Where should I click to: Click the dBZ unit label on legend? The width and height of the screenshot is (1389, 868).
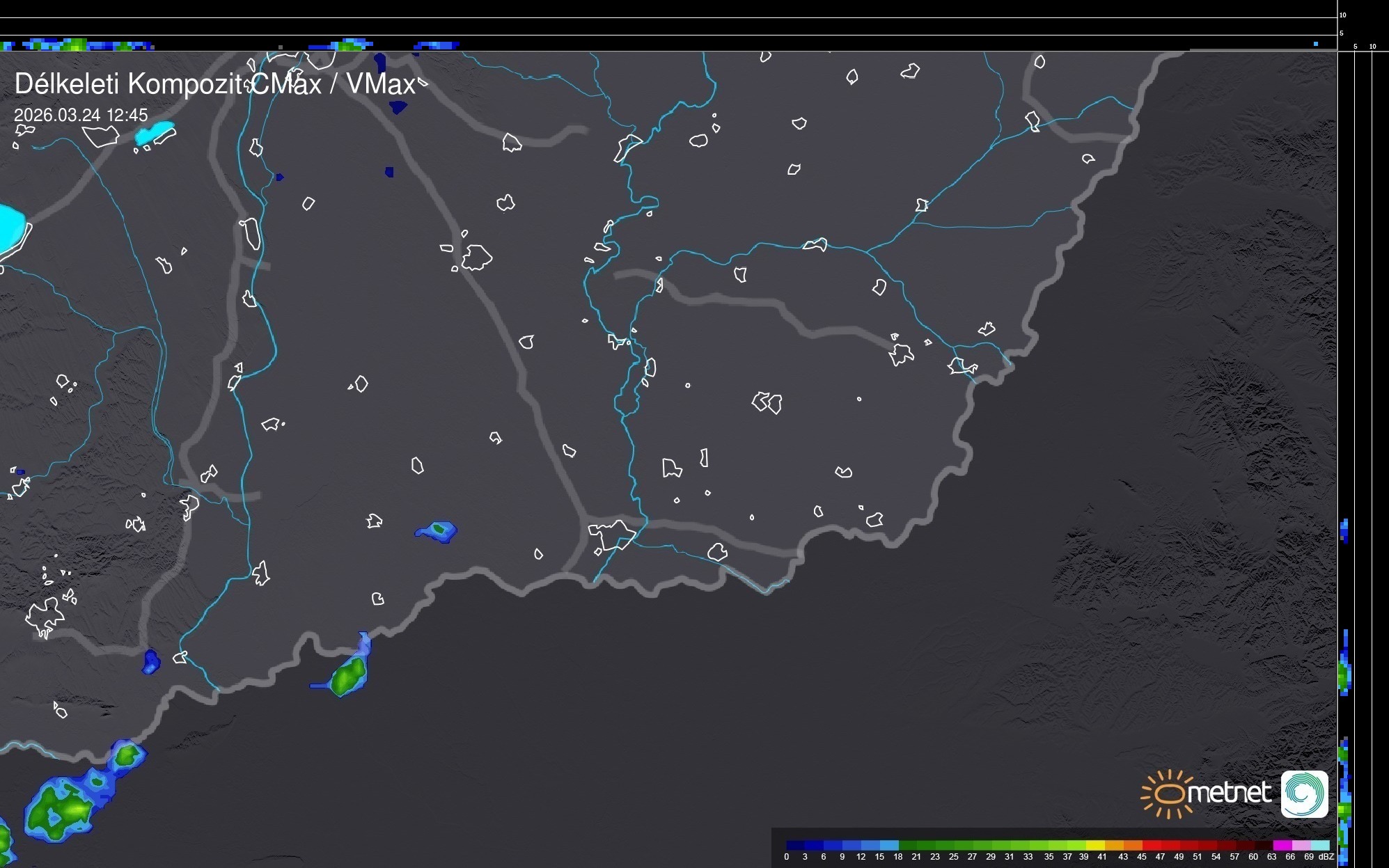click(x=1326, y=857)
